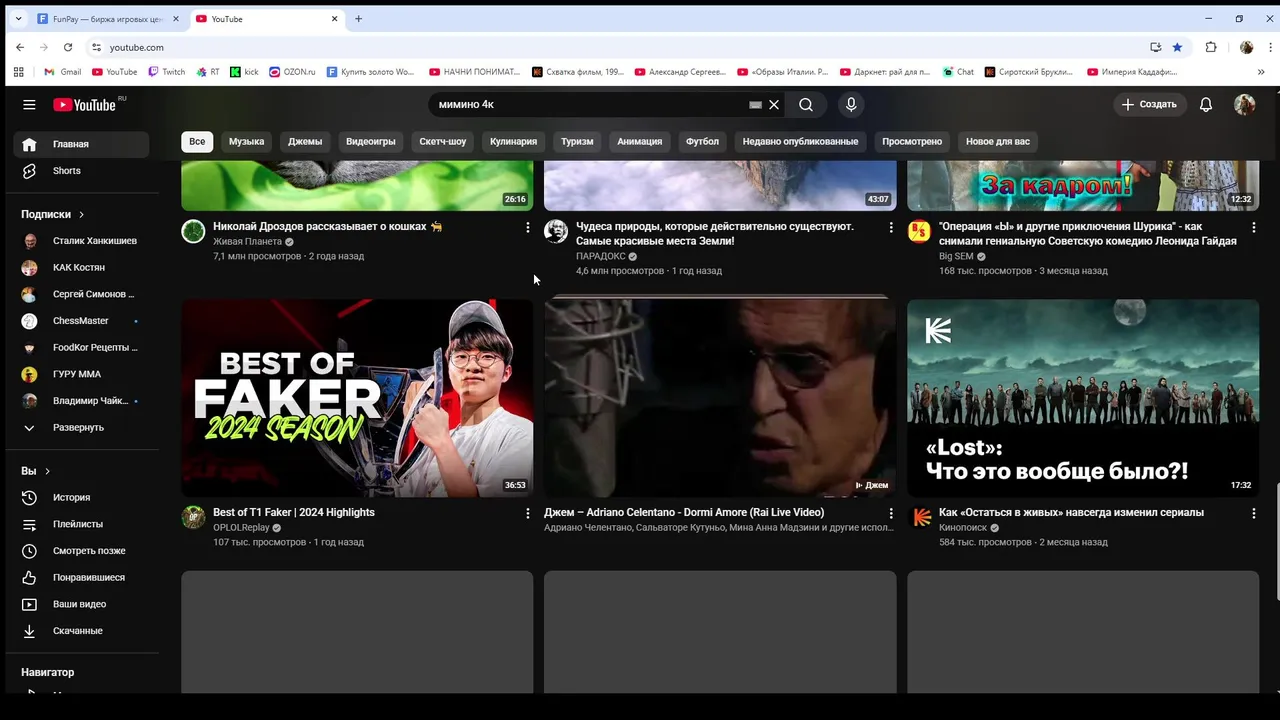Select the Футбол filter chip

pos(702,142)
